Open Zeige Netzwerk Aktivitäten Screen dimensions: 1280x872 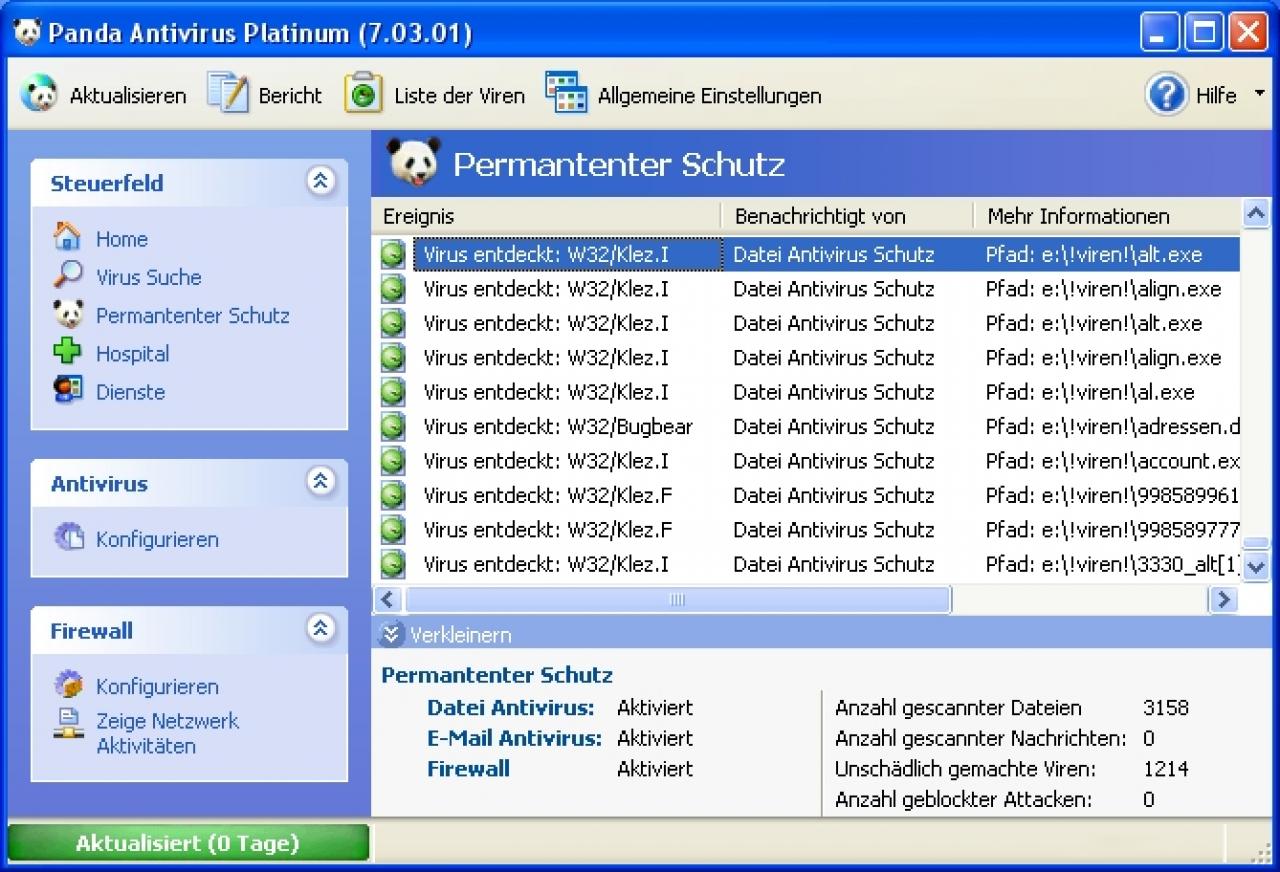pos(168,733)
